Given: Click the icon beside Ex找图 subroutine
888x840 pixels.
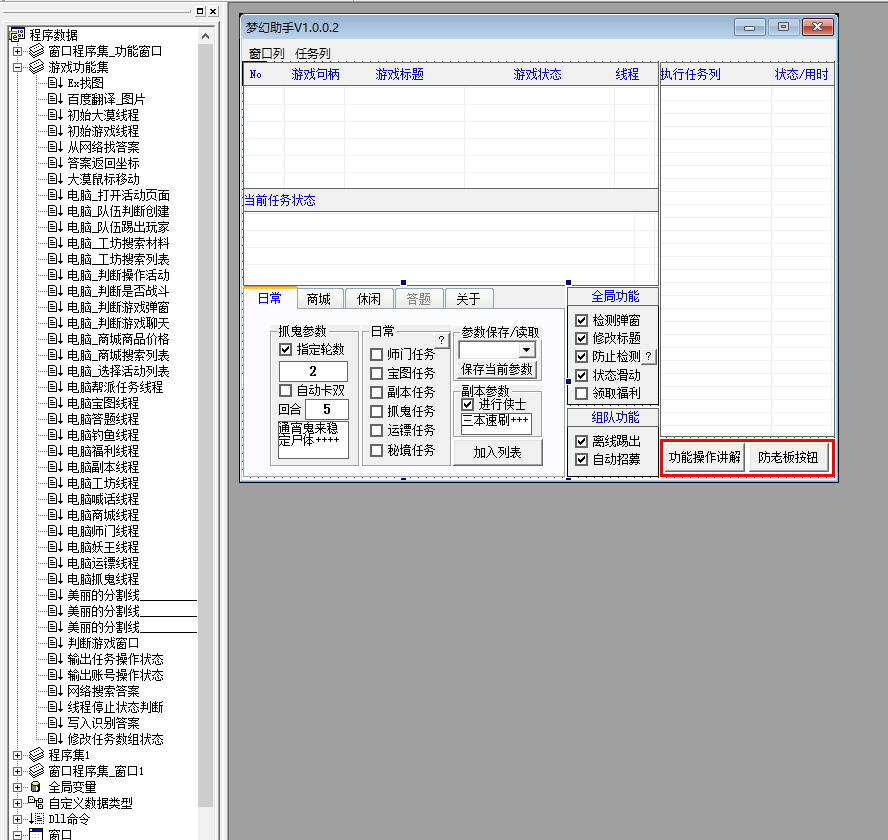Looking at the screenshot, I should [55, 83].
